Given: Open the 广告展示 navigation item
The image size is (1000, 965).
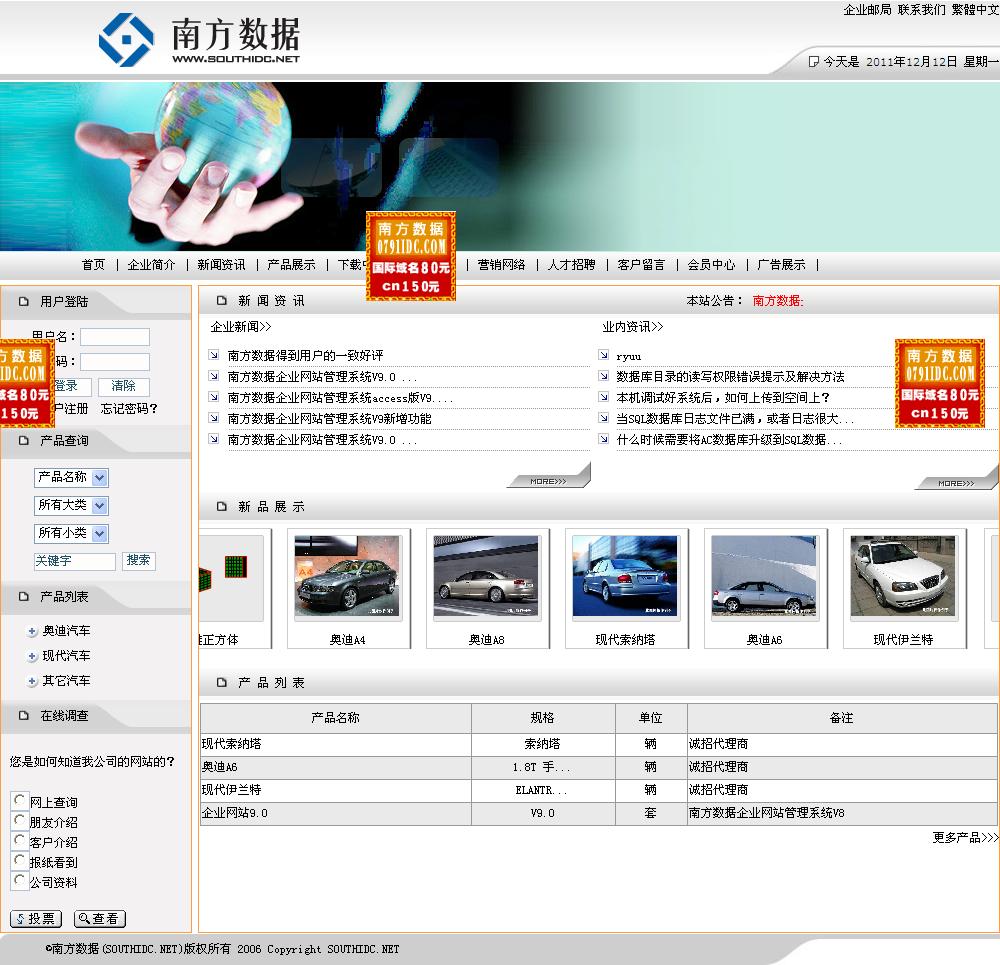Looking at the screenshot, I should (782, 265).
